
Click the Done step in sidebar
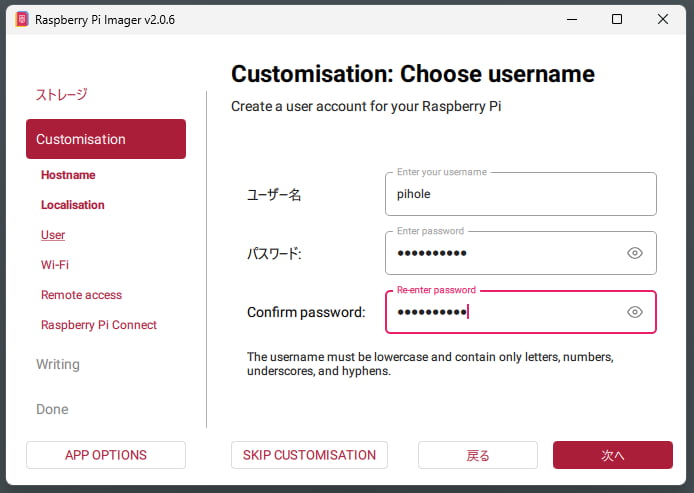coord(52,409)
